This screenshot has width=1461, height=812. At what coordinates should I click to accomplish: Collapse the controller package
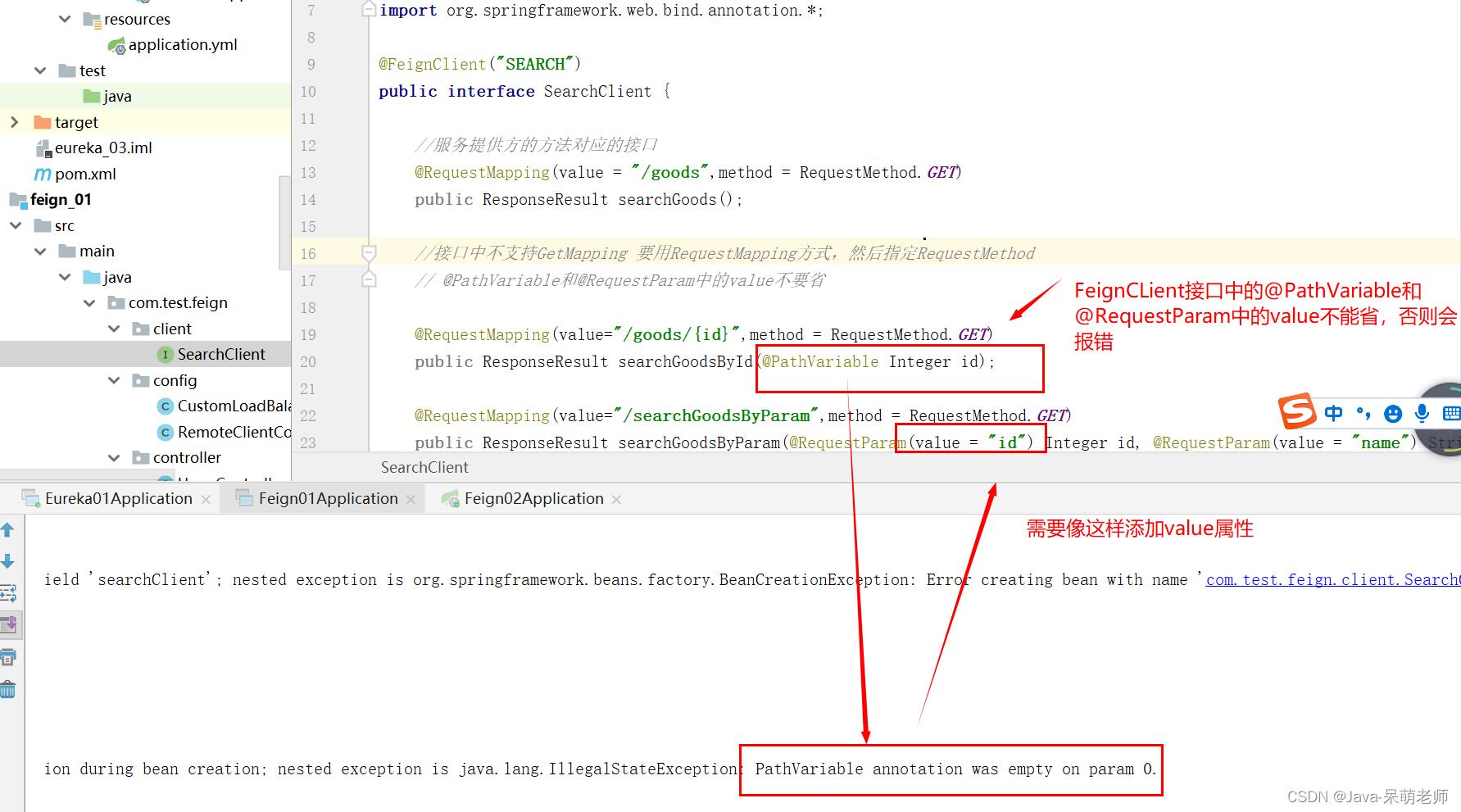[x=114, y=457]
